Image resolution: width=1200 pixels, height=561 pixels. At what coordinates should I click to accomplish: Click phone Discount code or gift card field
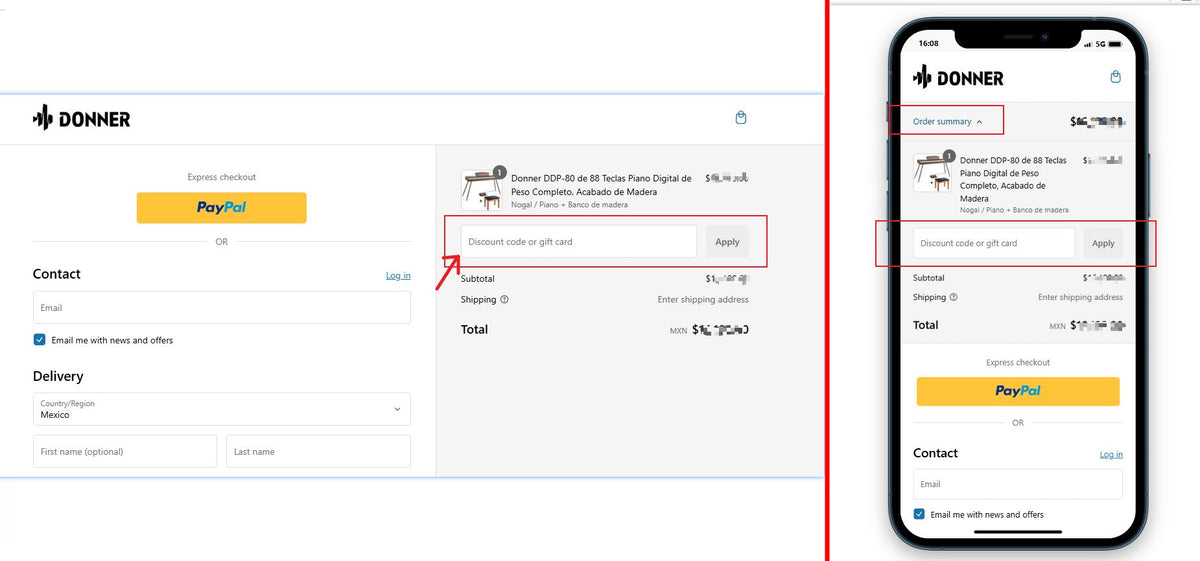994,243
